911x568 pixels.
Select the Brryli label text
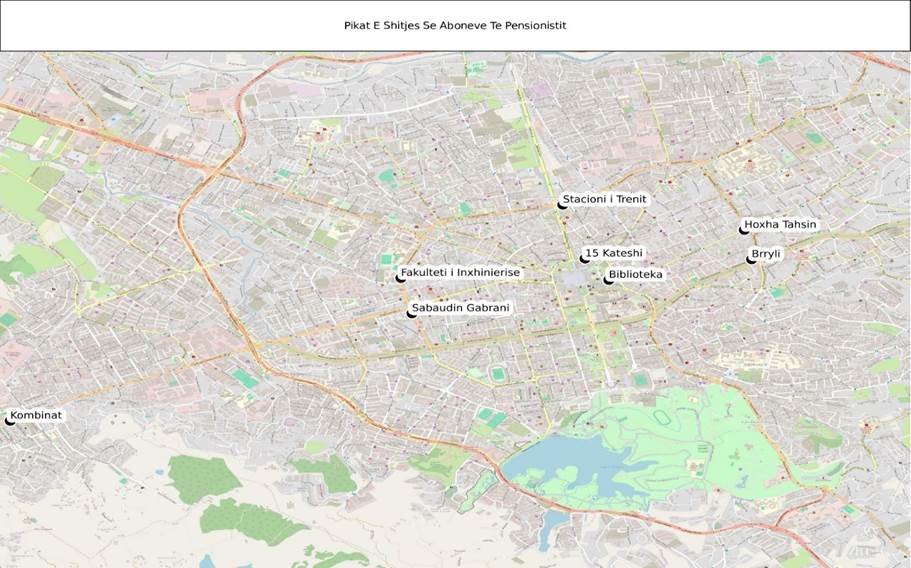click(766, 254)
